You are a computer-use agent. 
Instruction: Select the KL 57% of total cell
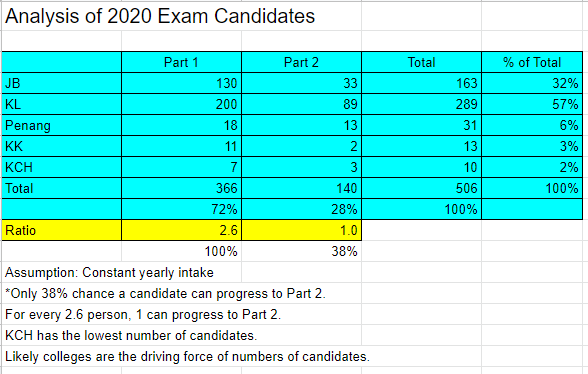coord(532,104)
